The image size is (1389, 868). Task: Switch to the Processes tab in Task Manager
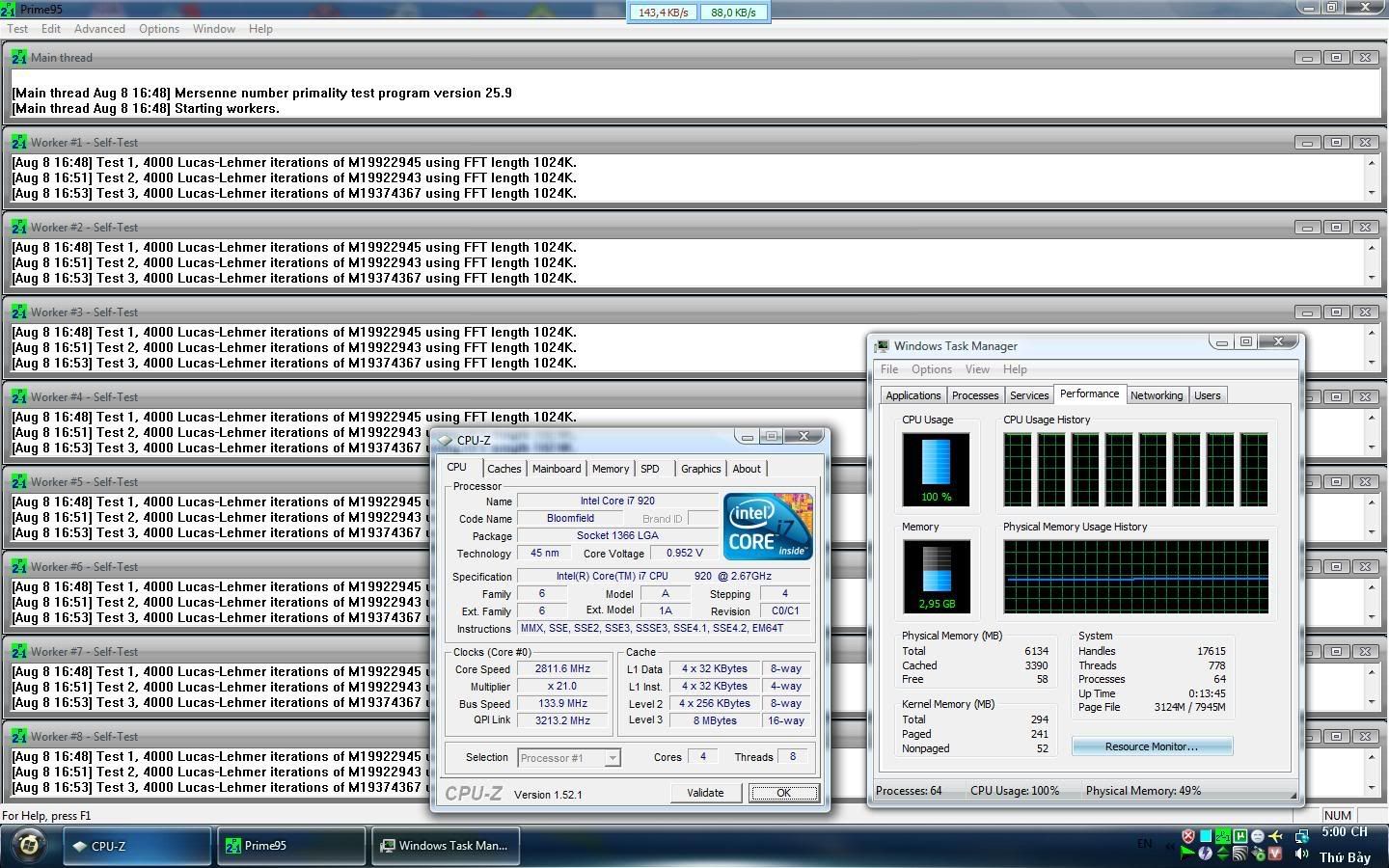click(x=975, y=395)
